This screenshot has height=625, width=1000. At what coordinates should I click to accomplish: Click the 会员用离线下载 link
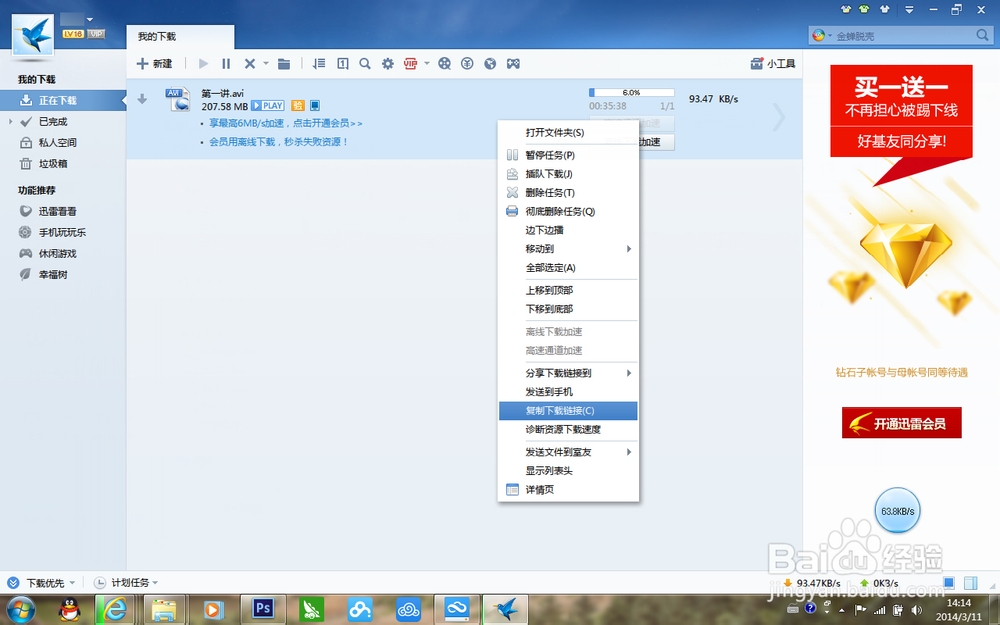(x=279, y=142)
